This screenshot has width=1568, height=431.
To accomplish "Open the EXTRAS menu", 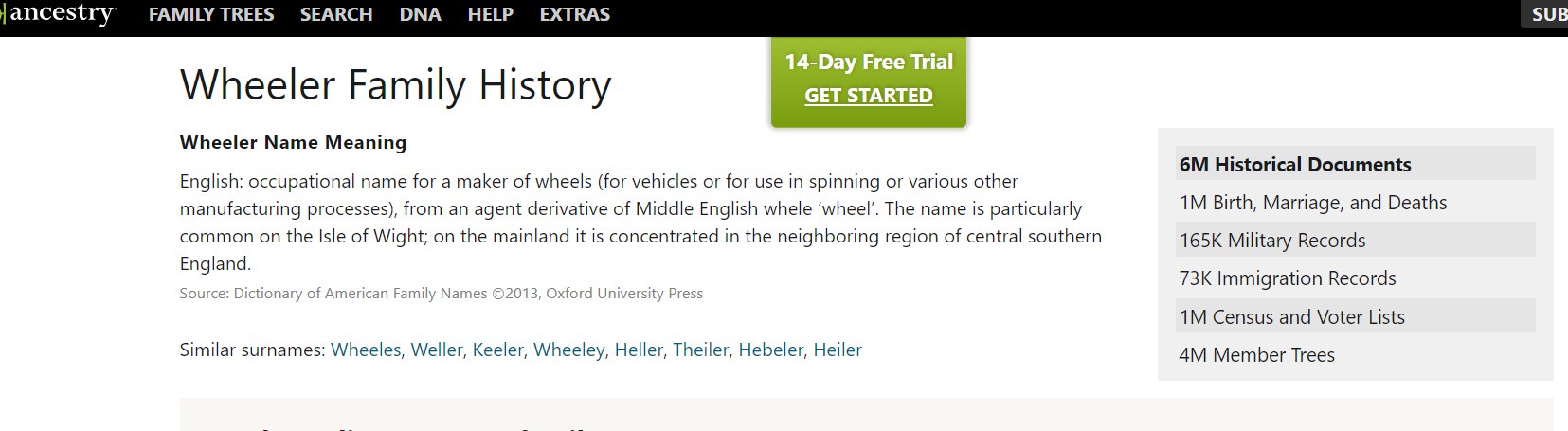I will (575, 15).
